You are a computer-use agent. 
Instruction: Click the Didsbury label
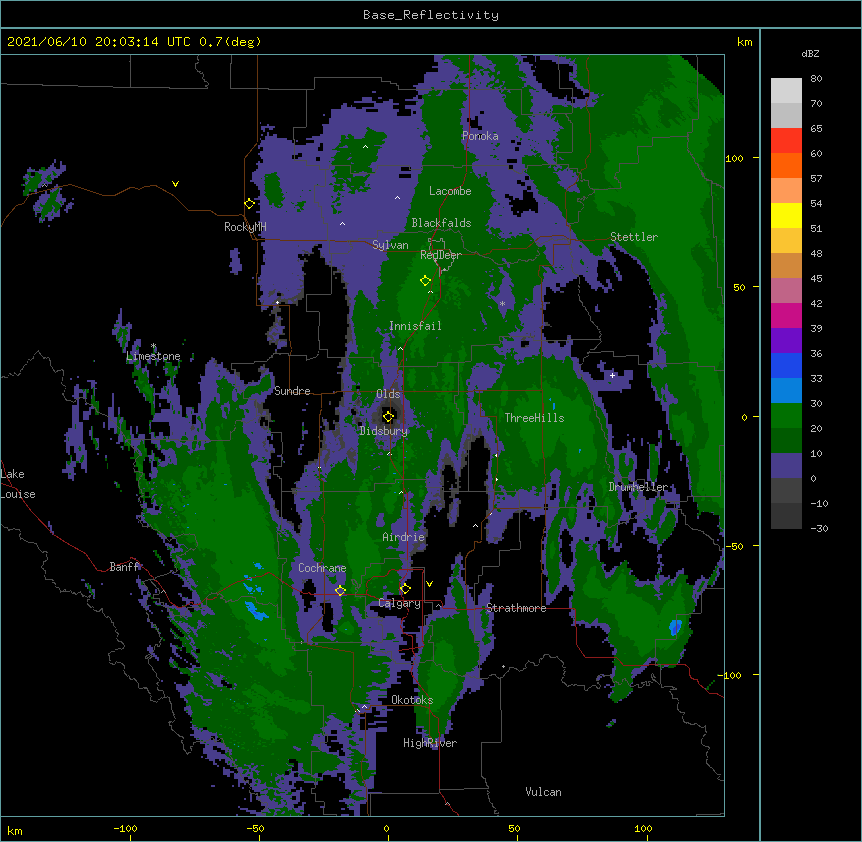[383, 431]
